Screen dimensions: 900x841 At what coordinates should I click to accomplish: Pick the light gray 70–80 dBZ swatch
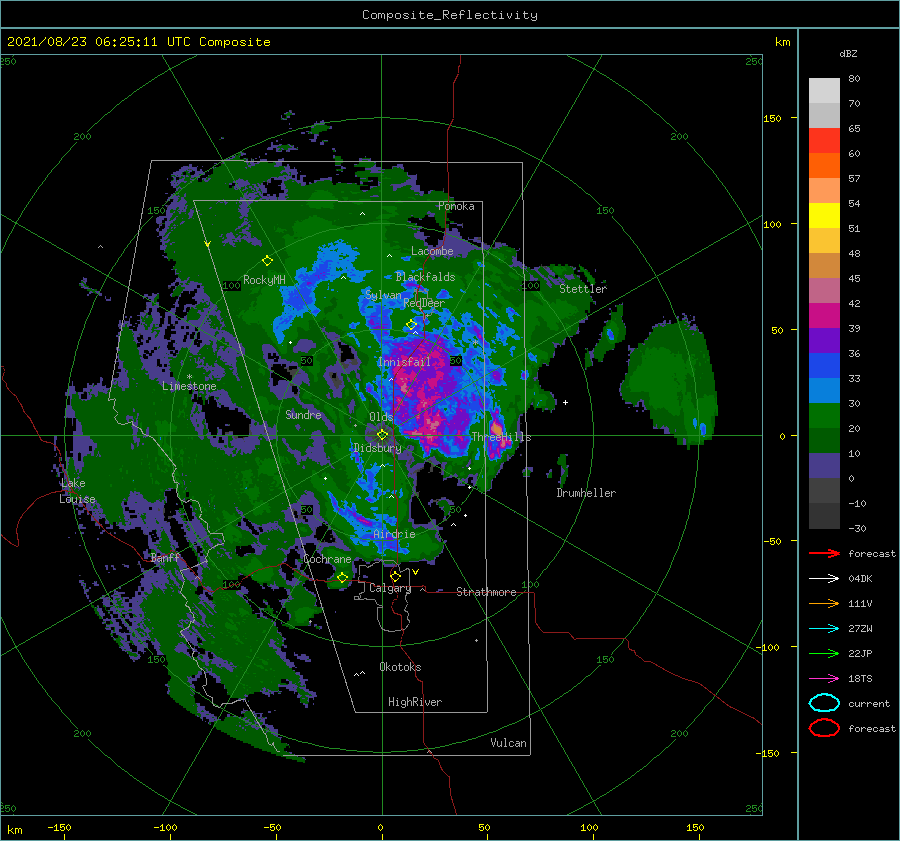click(824, 91)
